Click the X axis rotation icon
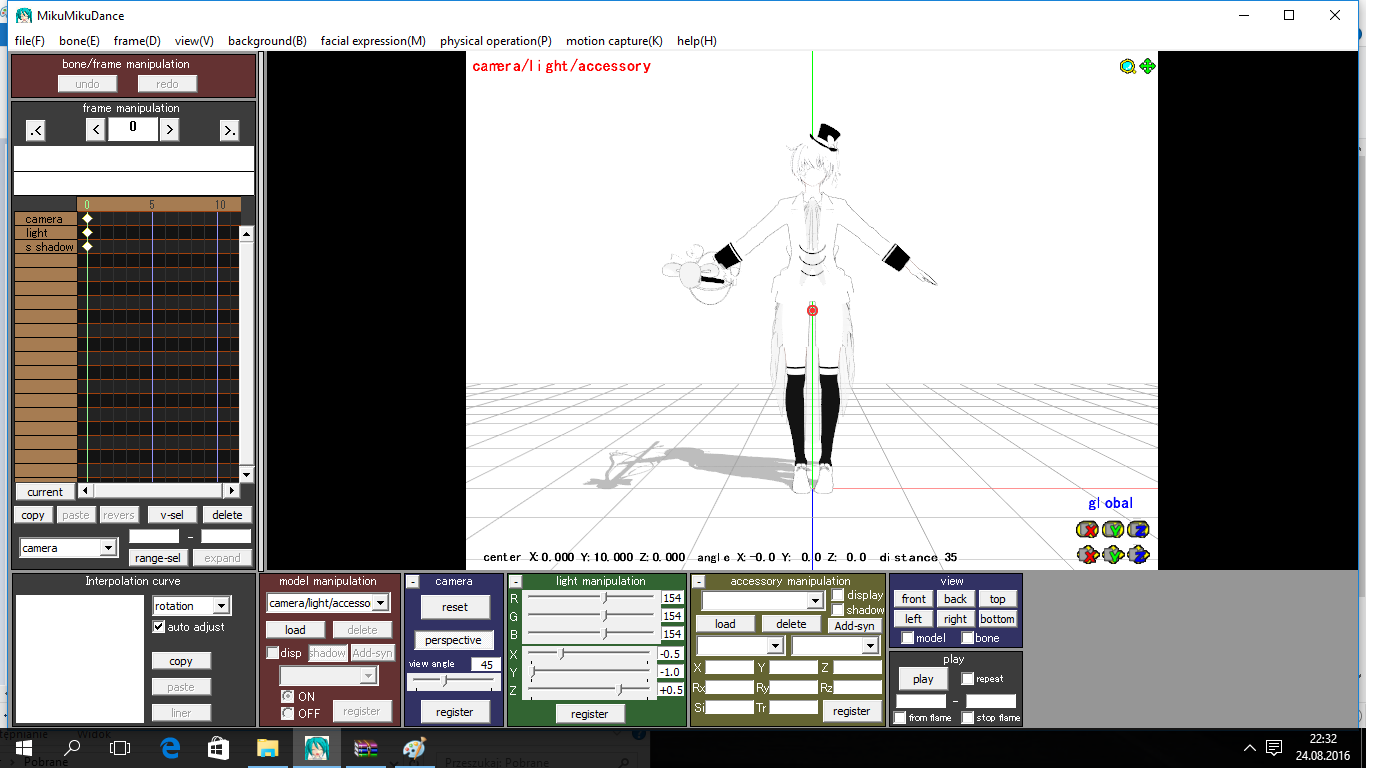The width and height of the screenshot is (1382, 768). click(x=1087, y=530)
